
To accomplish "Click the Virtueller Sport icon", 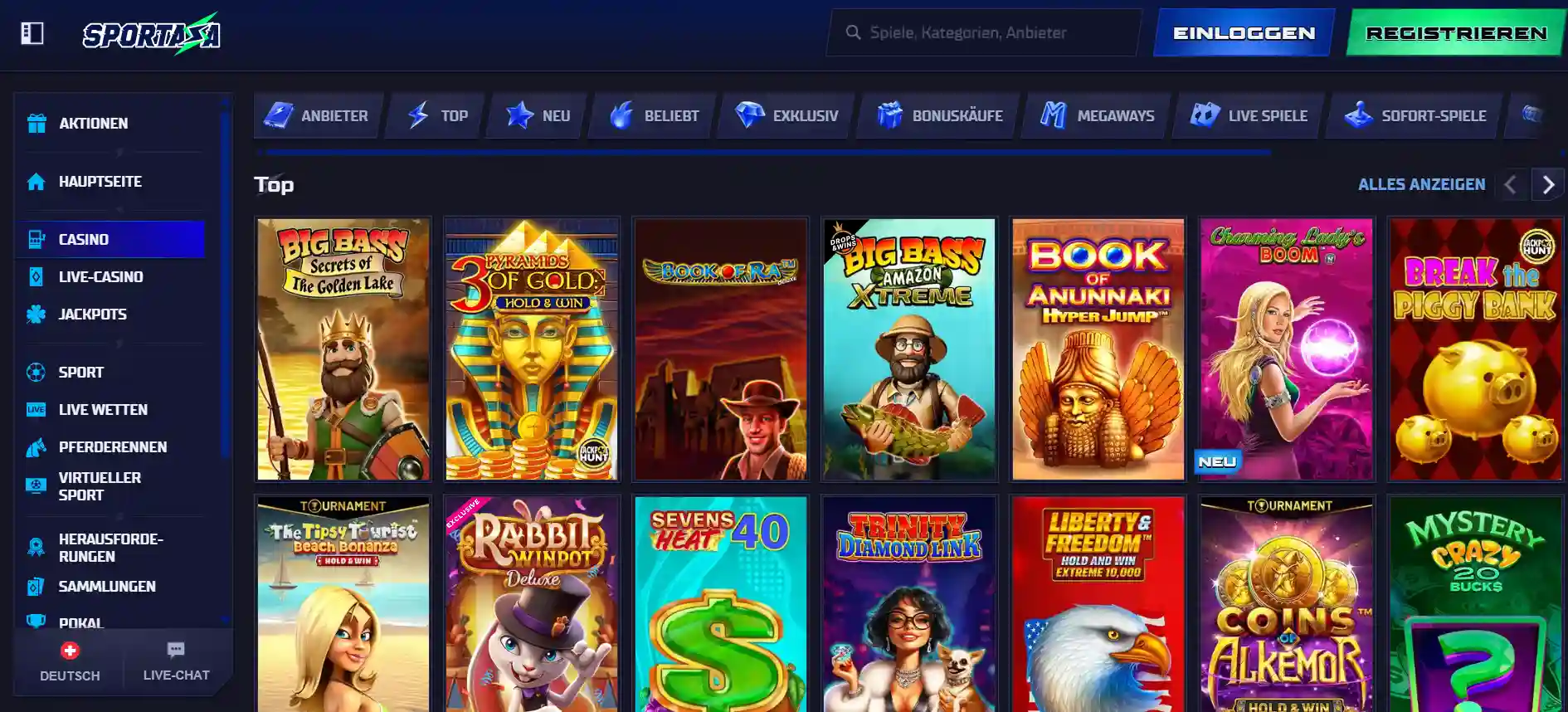I will tap(37, 485).
